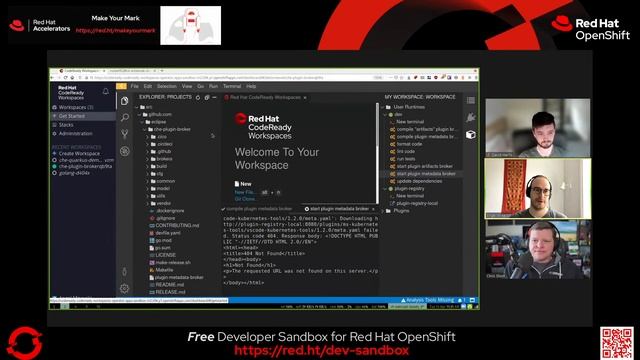
Task: Click the browser reload button
Action: [x=65, y=78]
